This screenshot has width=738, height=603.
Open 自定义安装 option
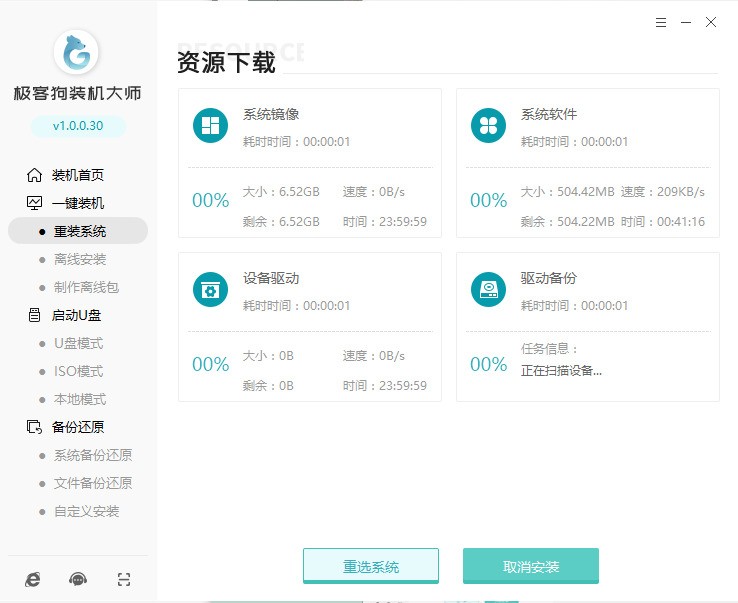[86, 511]
